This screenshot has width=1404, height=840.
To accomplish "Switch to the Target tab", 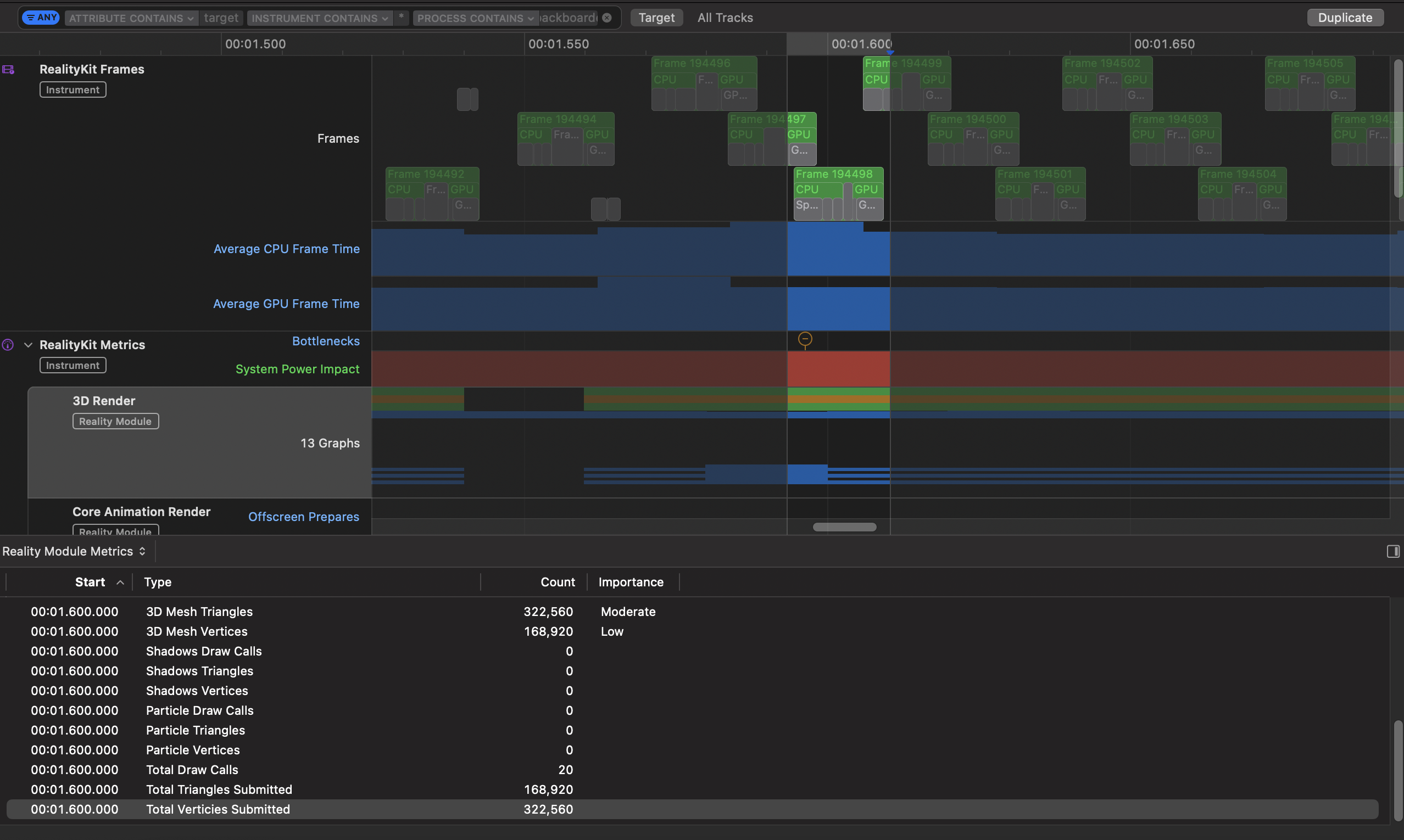I will pos(656,18).
